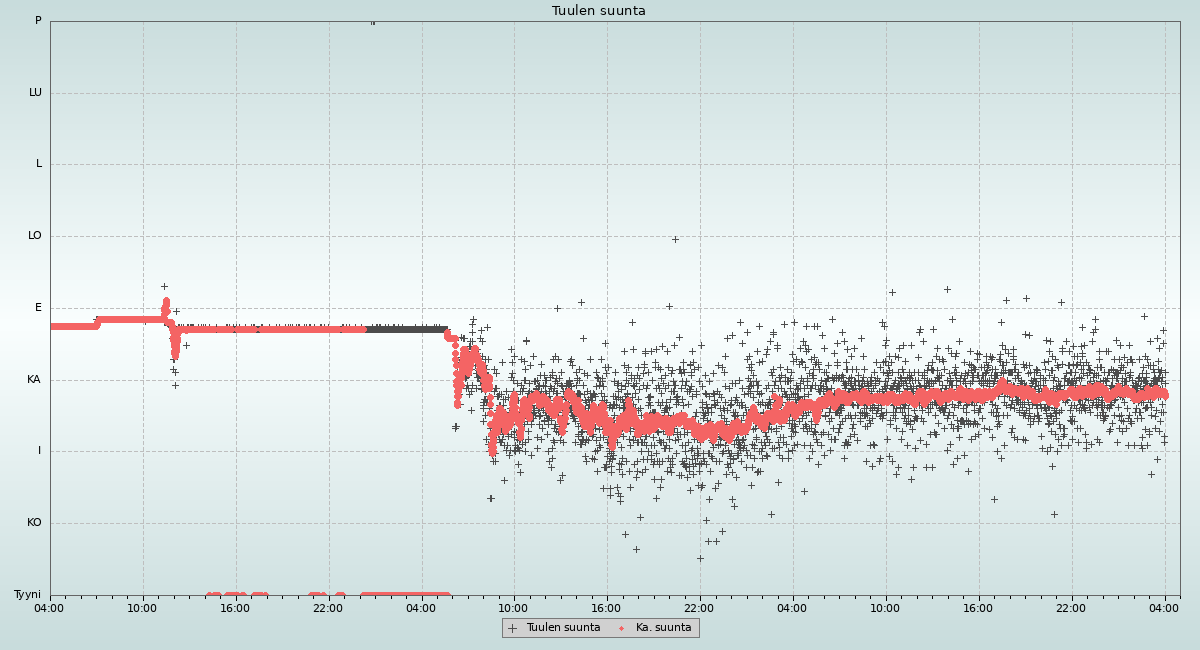Click the plus marker icon in legend
The width and height of the screenshot is (1200, 650).
pos(513,628)
